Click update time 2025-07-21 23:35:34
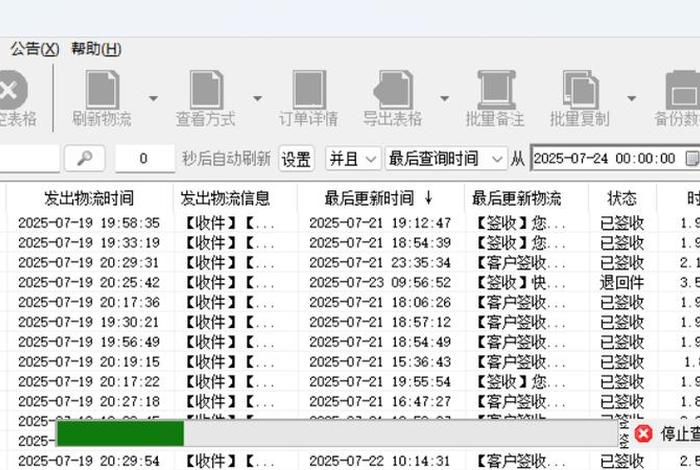 click(380, 262)
